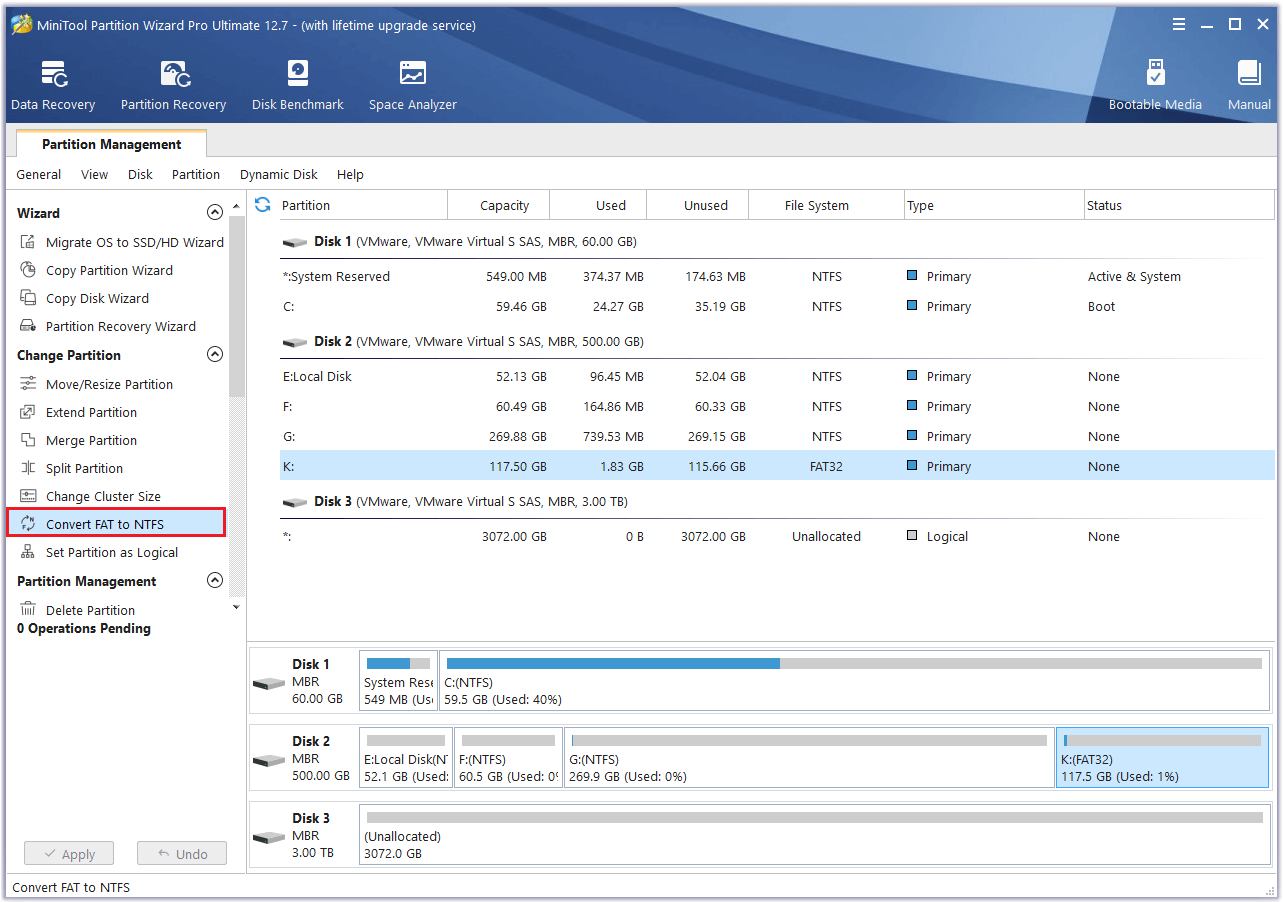This screenshot has width=1284, height=902.
Task: Select the E:Local Disk row
Action: click(777, 377)
